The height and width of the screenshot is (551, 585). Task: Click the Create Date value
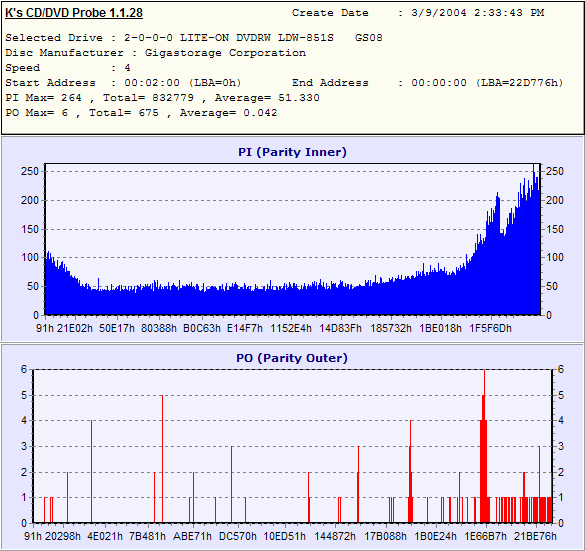pyautogui.click(x=478, y=13)
